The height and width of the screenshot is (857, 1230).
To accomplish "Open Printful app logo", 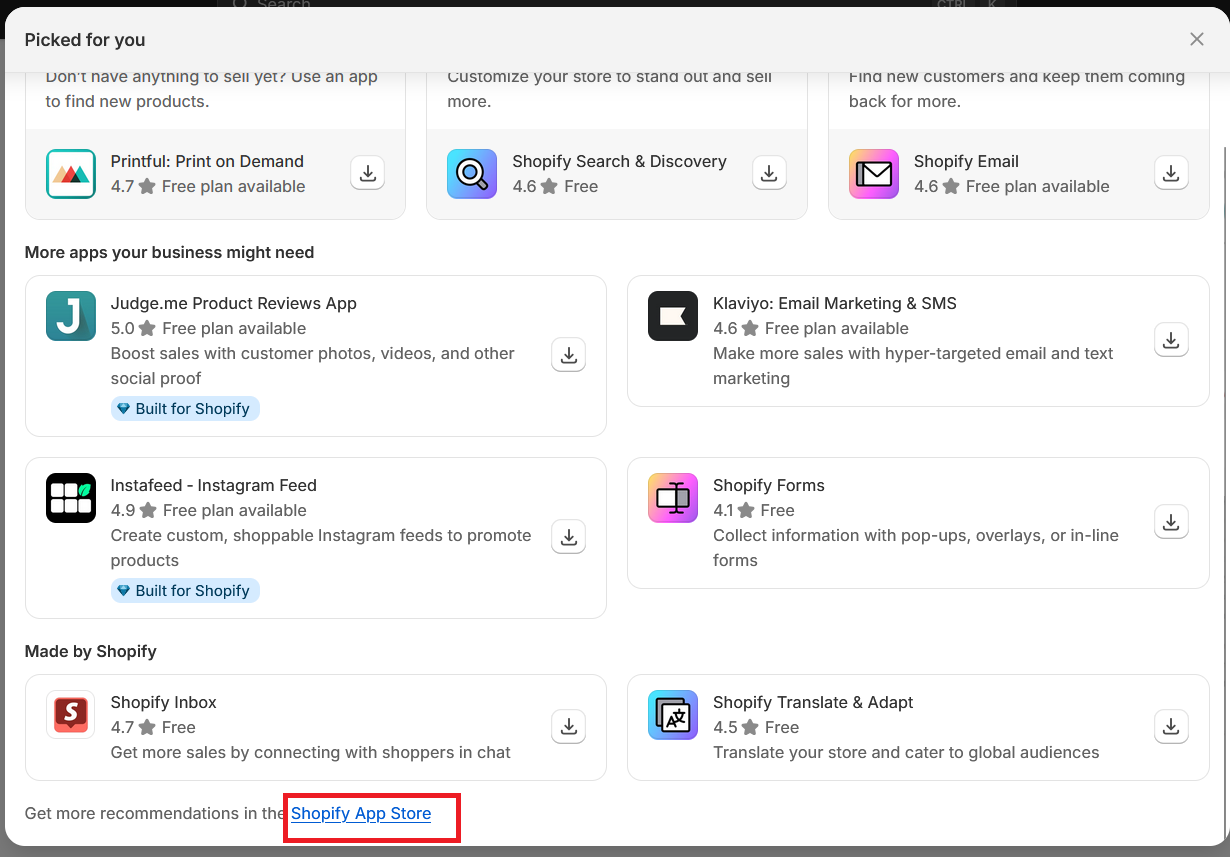I will [x=71, y=174].
